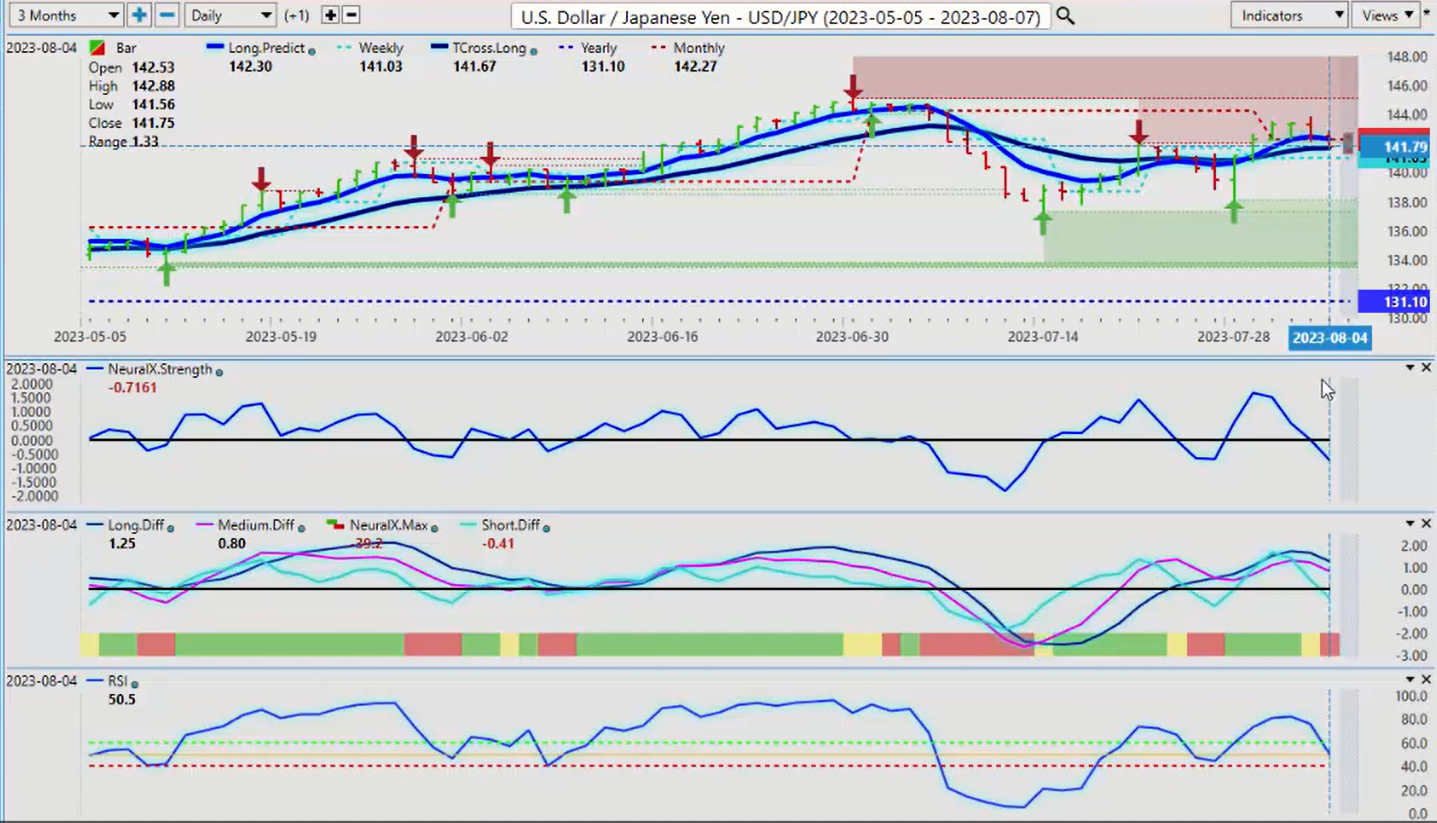Click the 2023-06-30 date axis label

(852, 337)
